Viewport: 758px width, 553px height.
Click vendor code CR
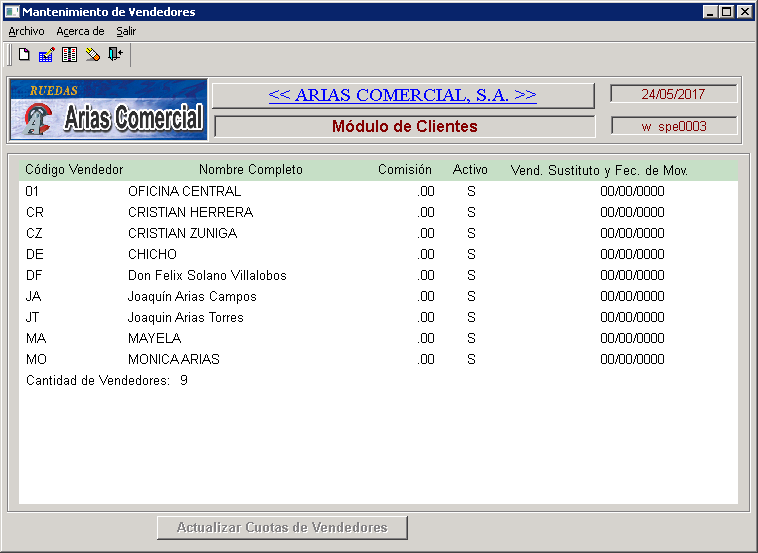coord(35,212)
